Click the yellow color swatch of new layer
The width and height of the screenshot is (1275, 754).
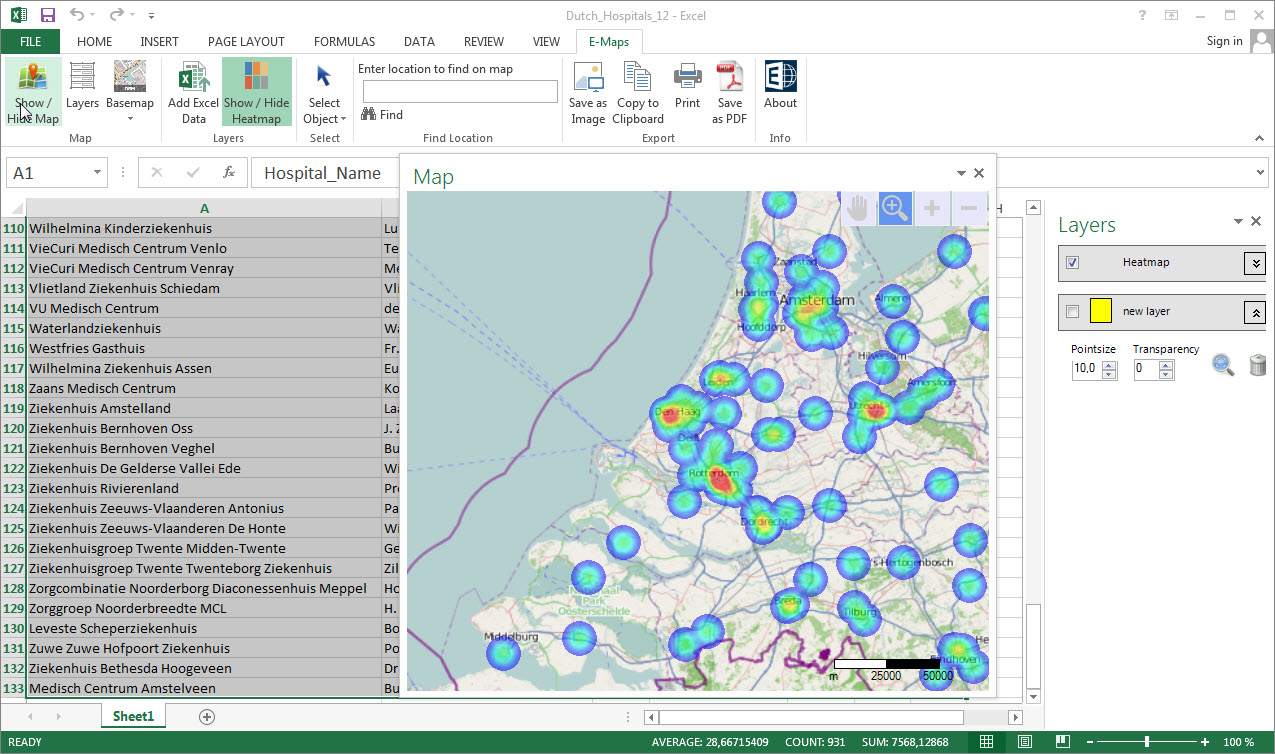click(1098, 311)
